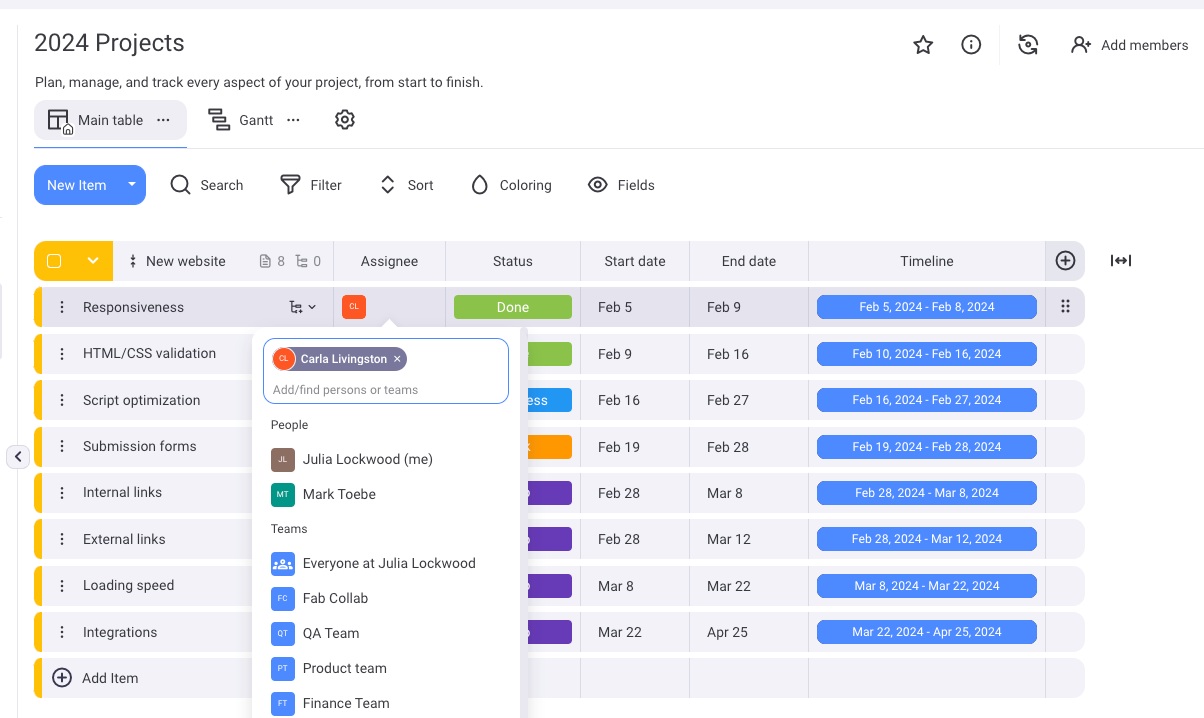Viewport: 1204px width, 718px height.
Task: Expand Responsiveness subitems dropdown
Action: point(303,307)
